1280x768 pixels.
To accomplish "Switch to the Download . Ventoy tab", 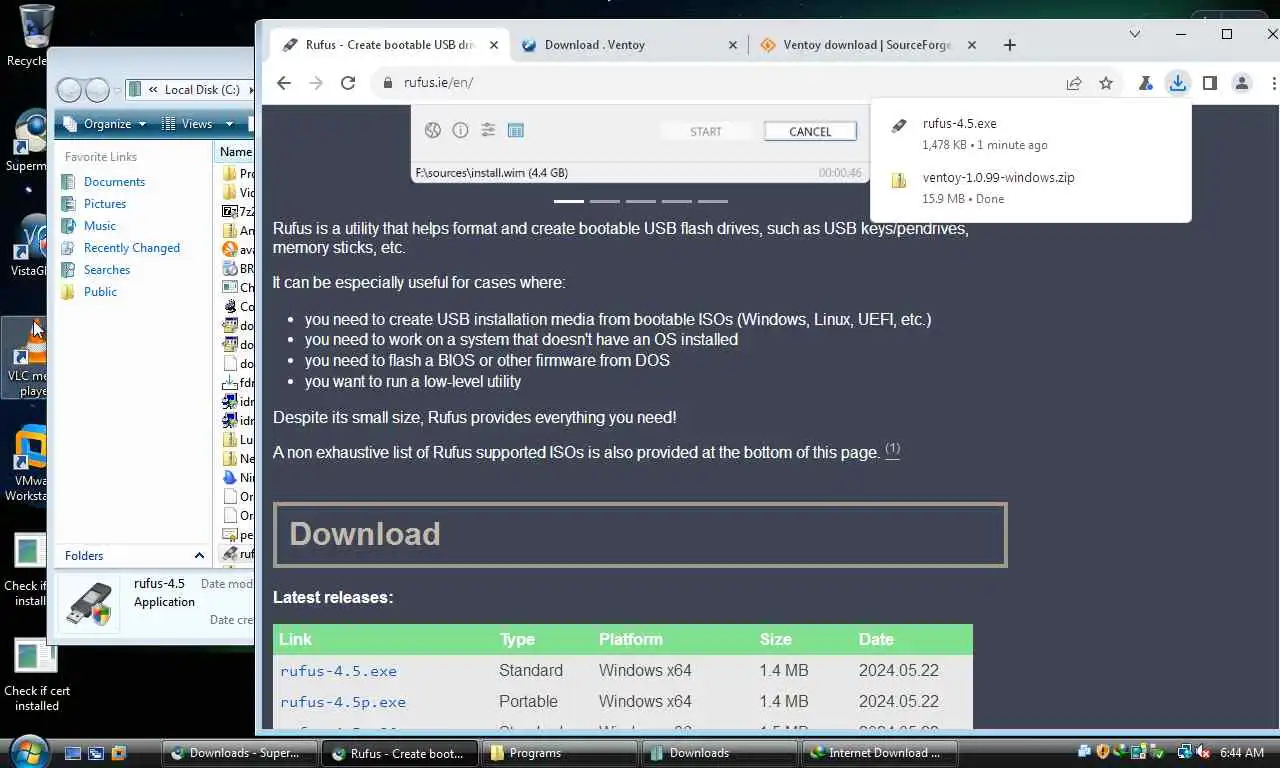I will pos(628,45).
